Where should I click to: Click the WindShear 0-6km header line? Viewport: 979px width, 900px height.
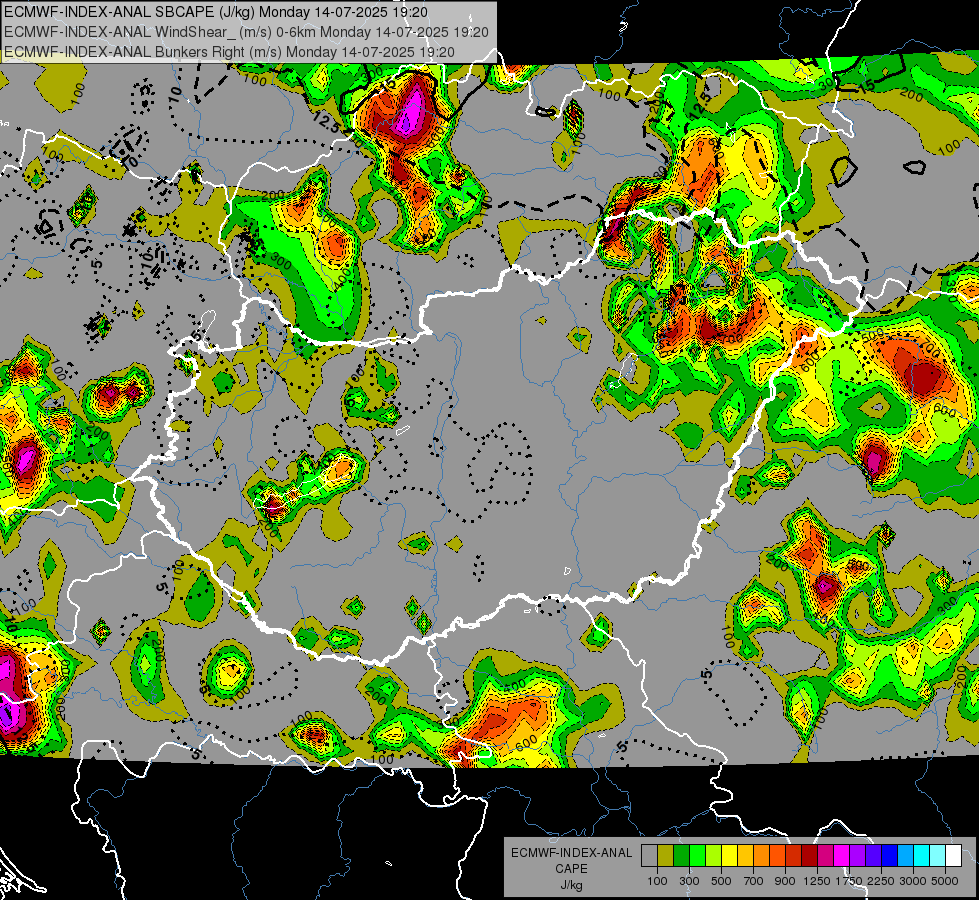click(x=246, y=32)
